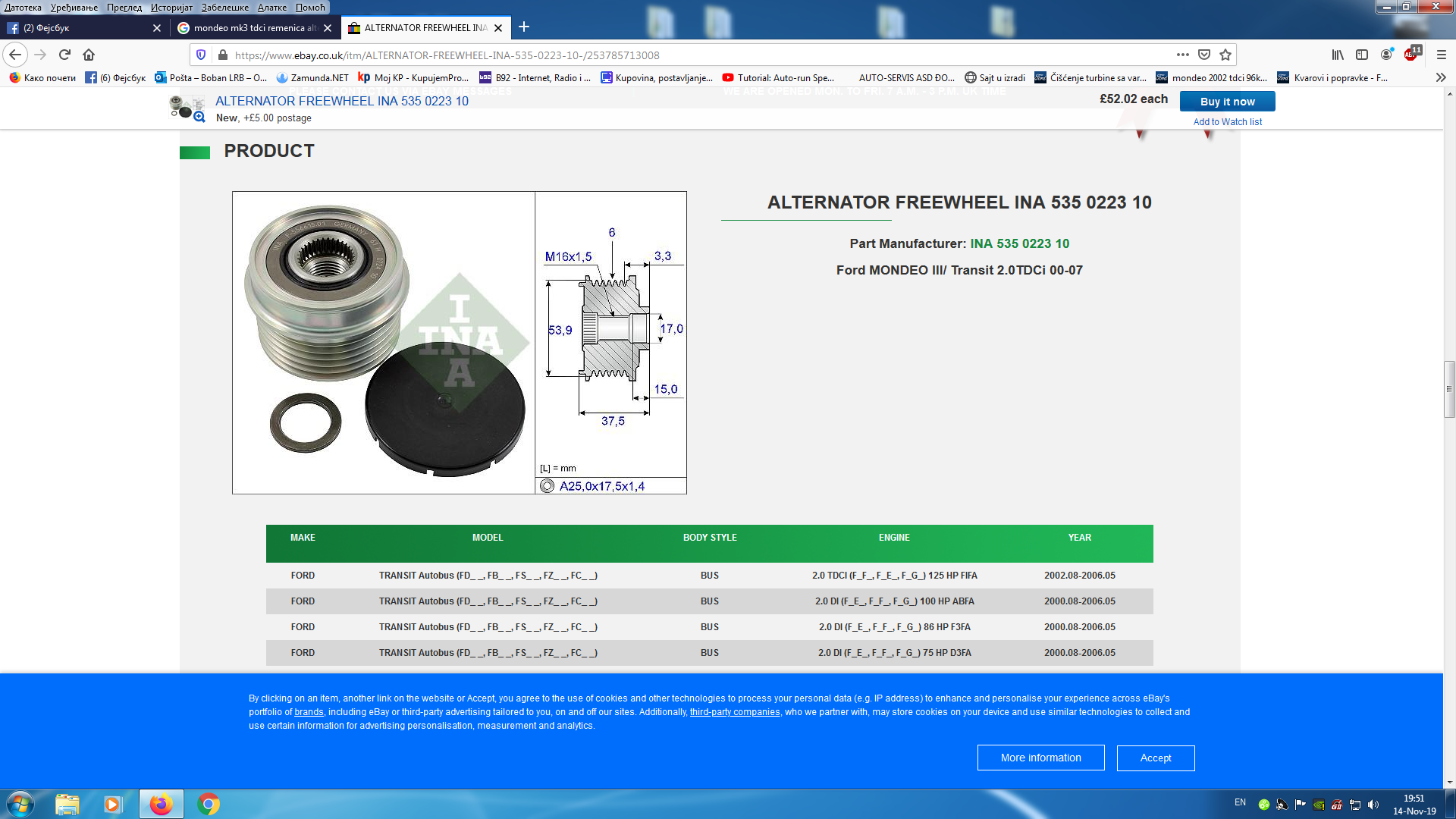Open Čišćenje turbine bookmark

pyautogui.click(x=1090, y=77)
